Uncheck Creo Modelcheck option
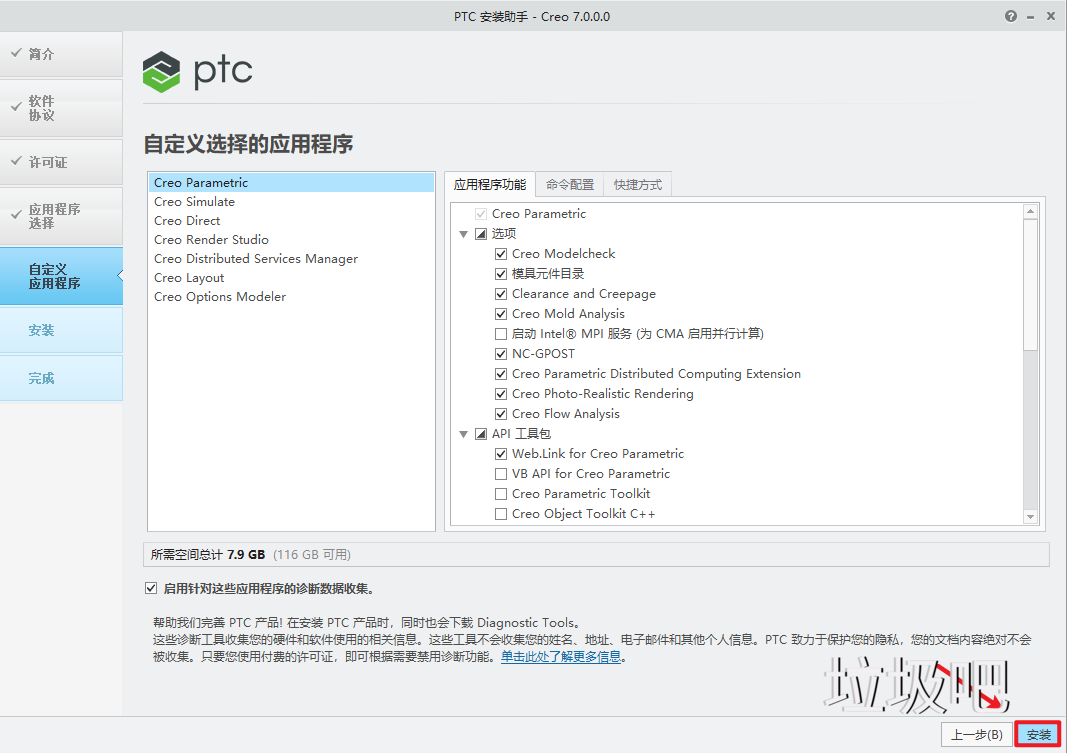 pos(501,254)
